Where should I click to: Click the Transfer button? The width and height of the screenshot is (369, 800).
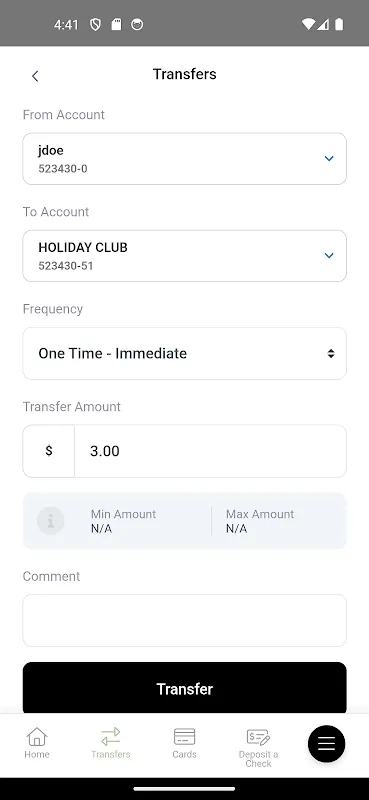click(184, 689)
